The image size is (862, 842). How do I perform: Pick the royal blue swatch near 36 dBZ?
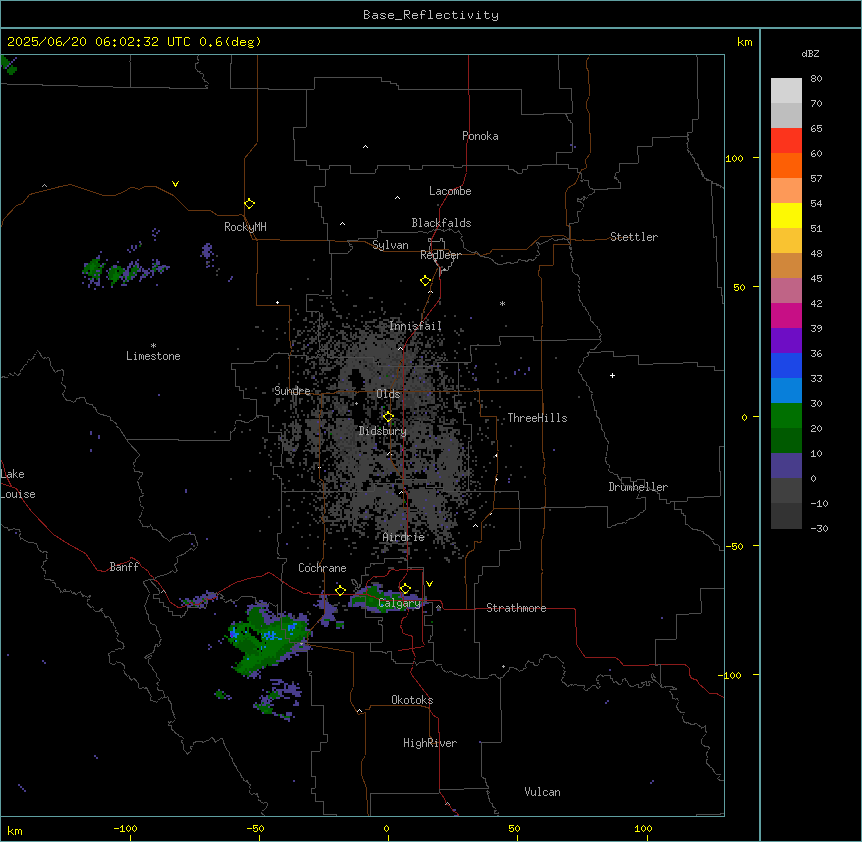click(x=786, y=365)
